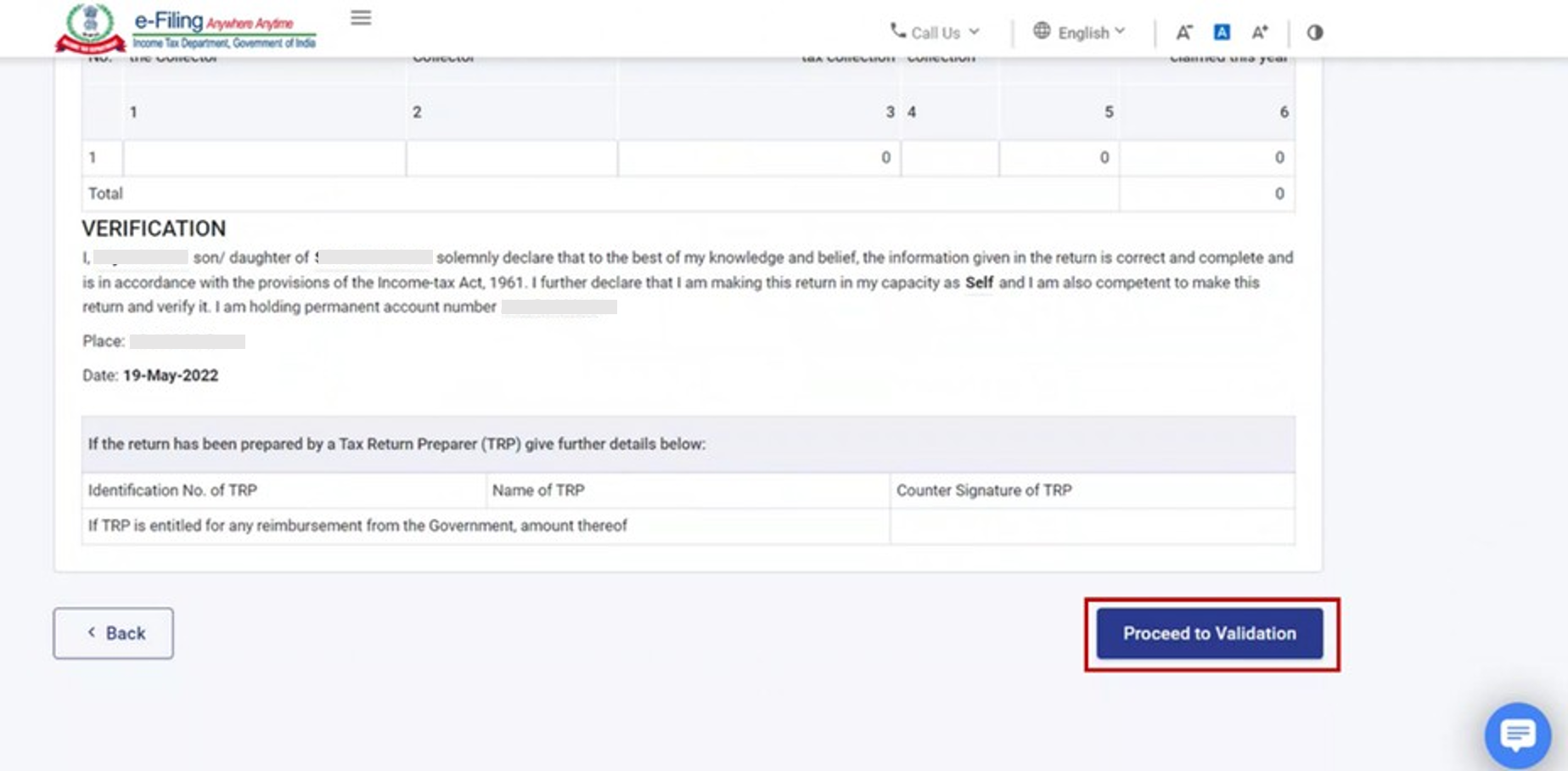Image resolution: width=1568 pixels, height=771 pixels.
Task: Click the e-Filing Anywhere Anytime logo text
Action: 224,29
